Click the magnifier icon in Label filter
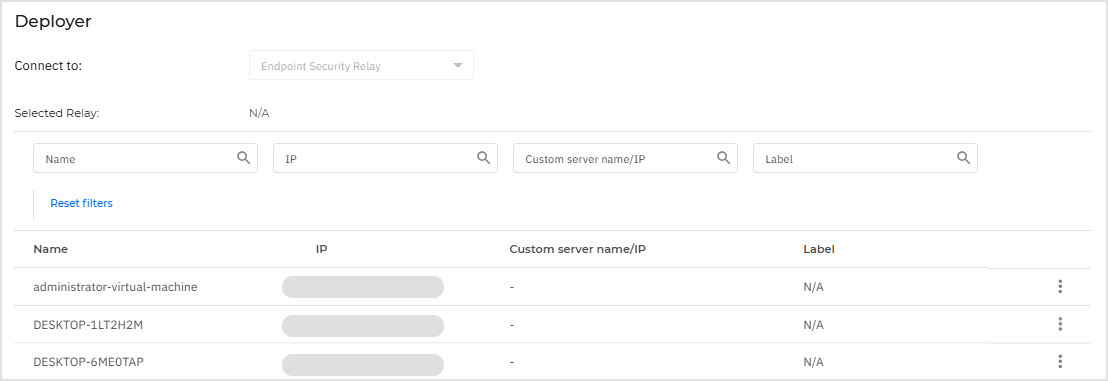 click(x=963, y=158)
